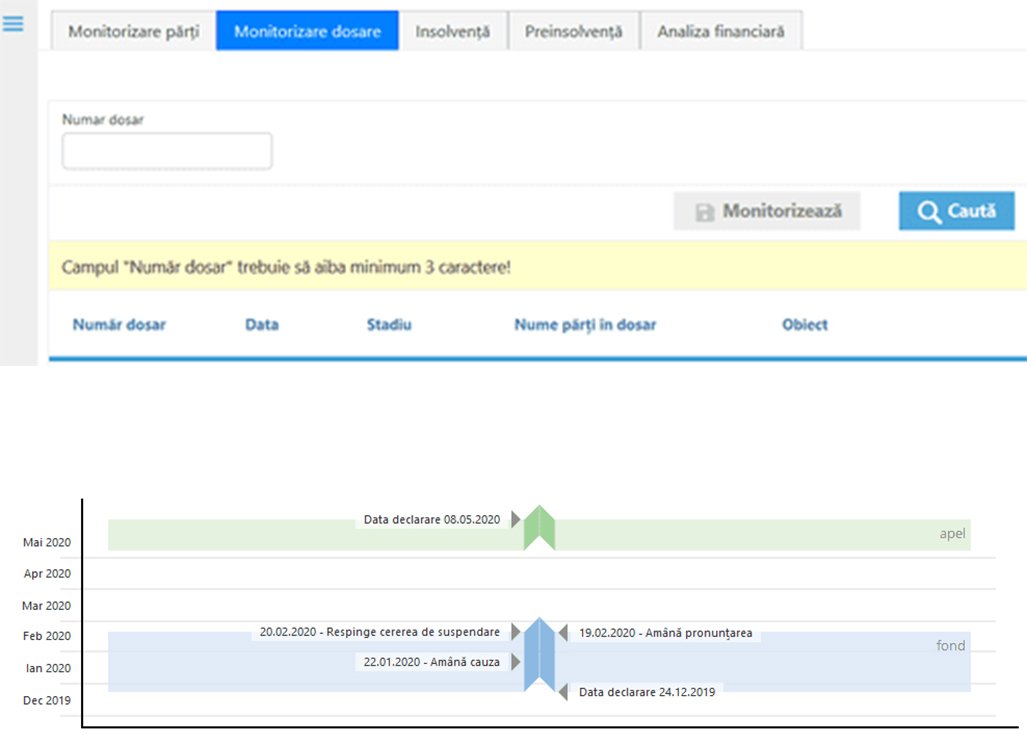1027x744 pixels.
Task: Open the Insolvență tab
Action: pos(452,31)
